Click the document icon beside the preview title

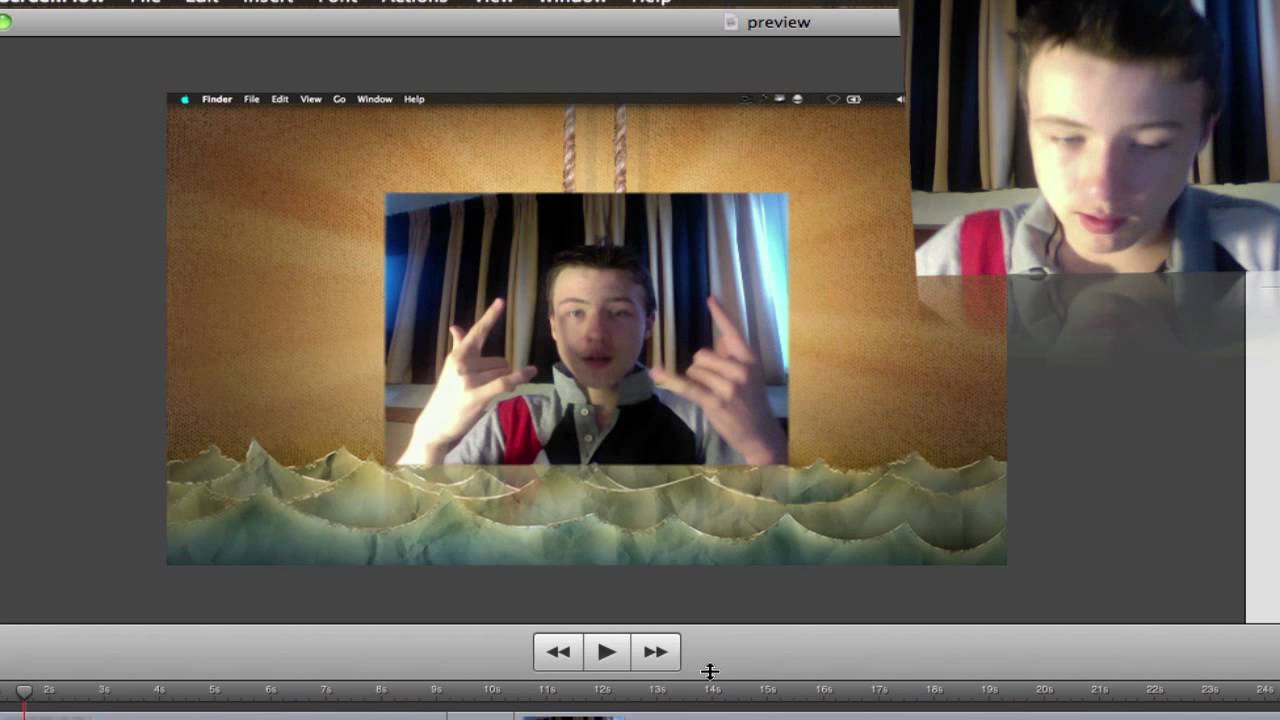(731, 22)
